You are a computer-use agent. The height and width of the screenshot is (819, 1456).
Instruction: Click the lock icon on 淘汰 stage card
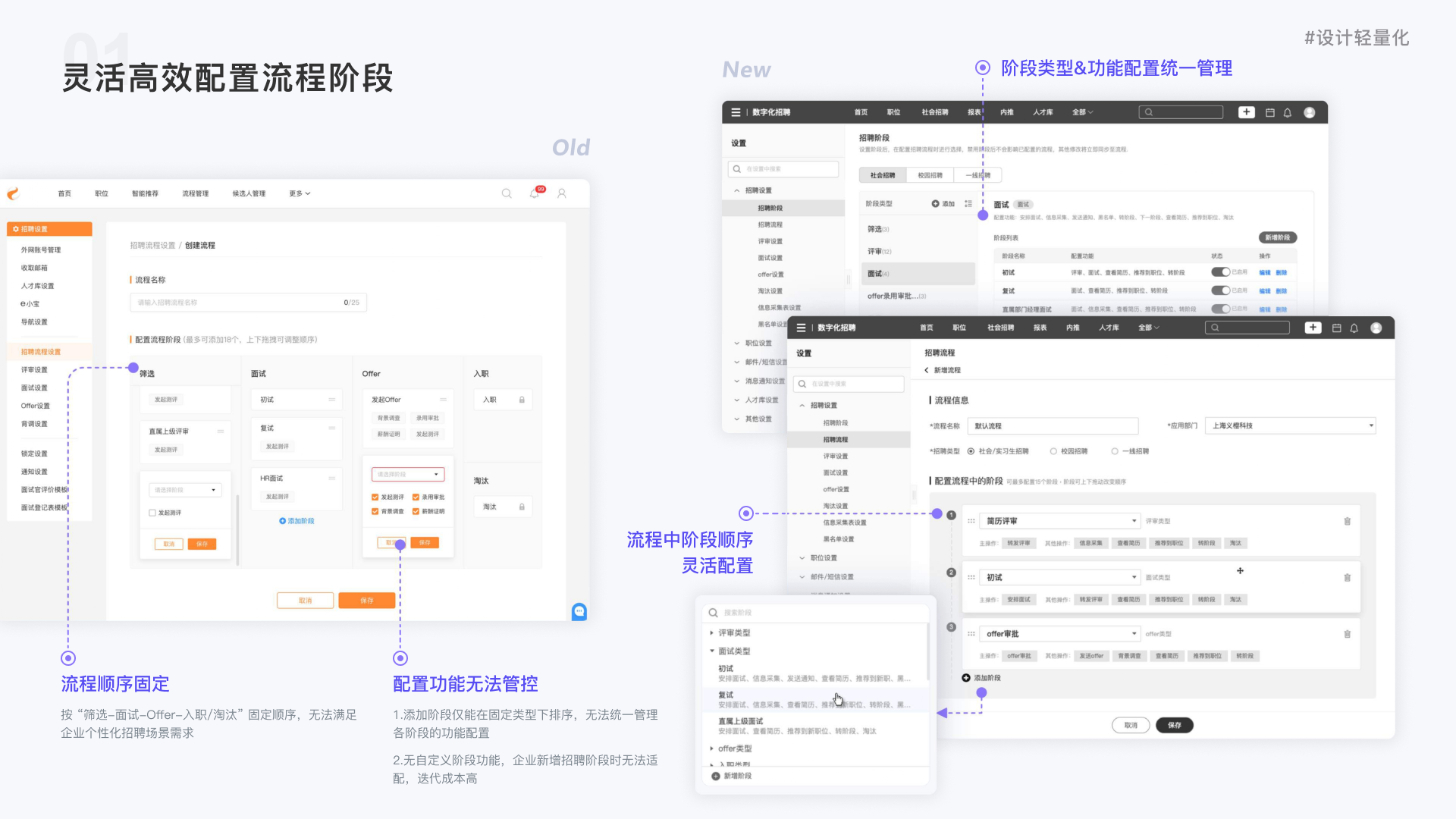[522, 507]
